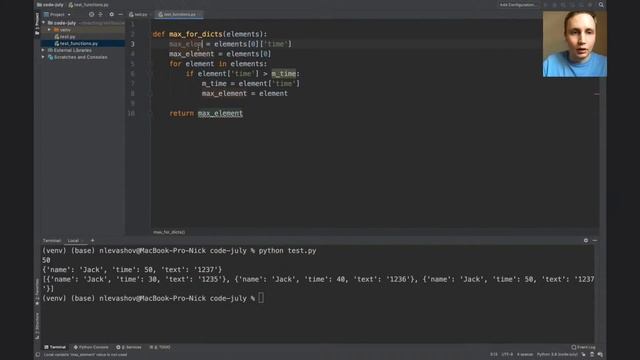
Task: Click the collapse all icon in Project panel
Action: (101, 14)
